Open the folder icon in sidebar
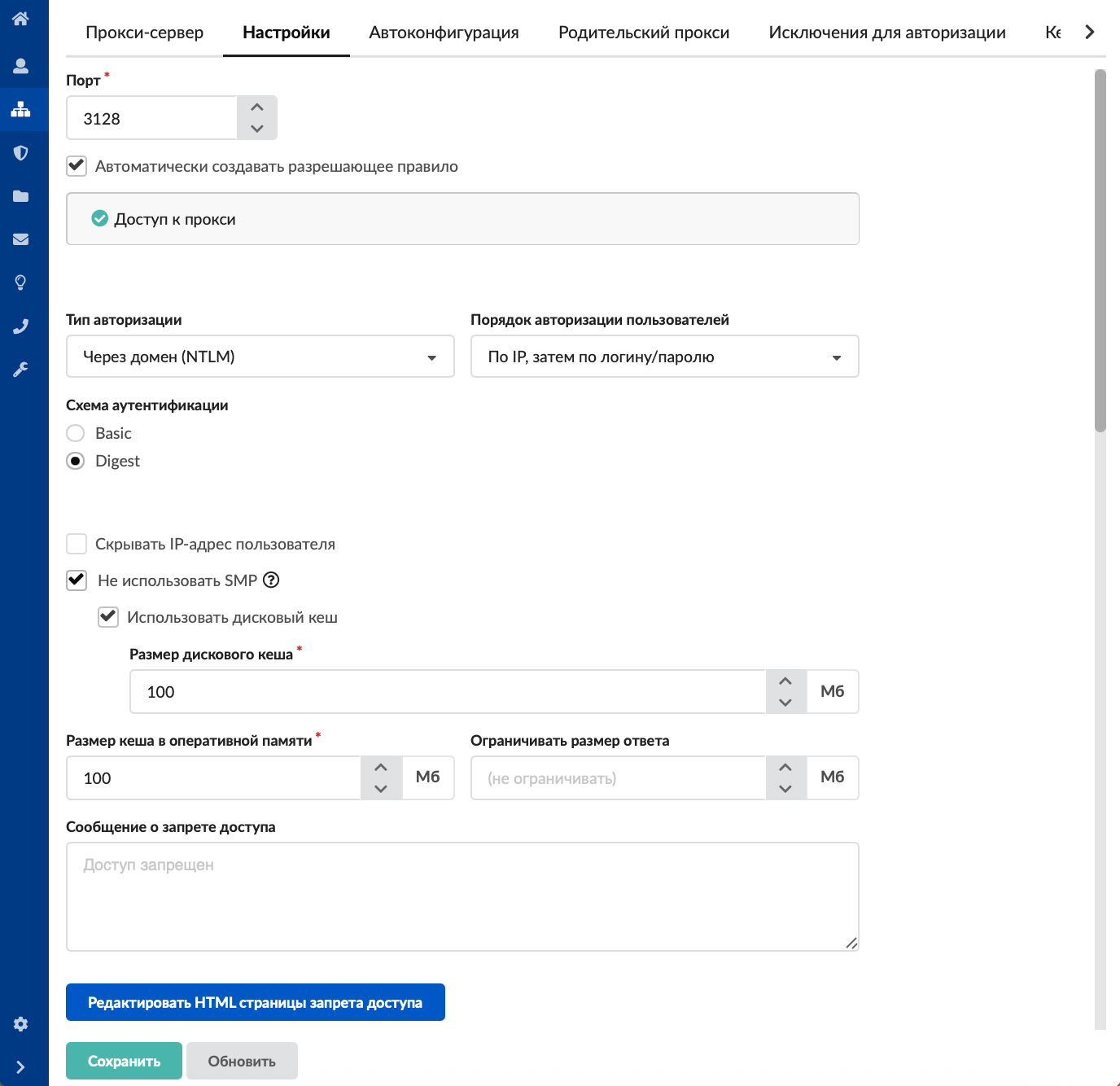The height and width of the screenshot is (1086, 1120). pyautogui.click(x=21, y=196)
